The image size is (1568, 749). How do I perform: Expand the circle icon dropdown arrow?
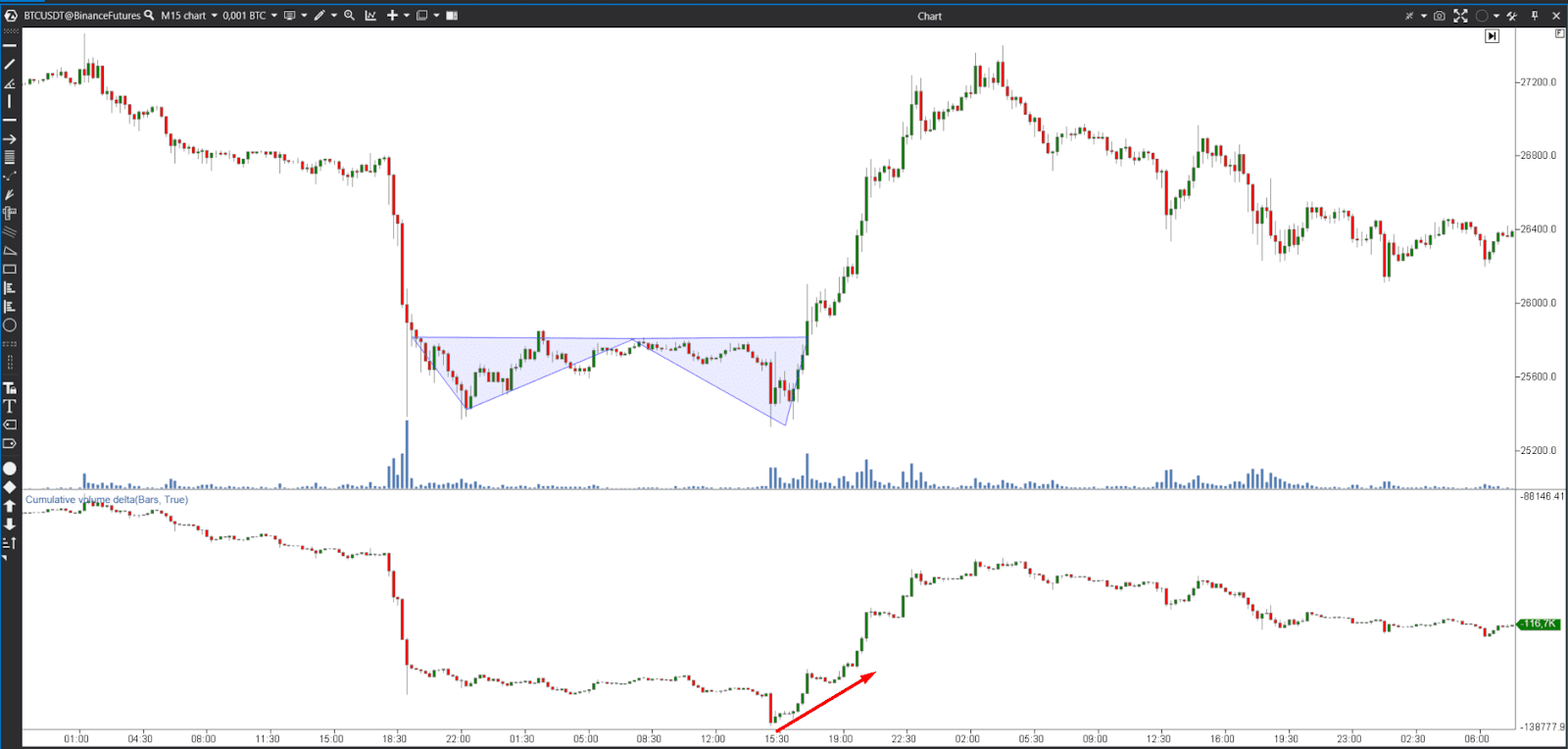(x=1496, y=16)
